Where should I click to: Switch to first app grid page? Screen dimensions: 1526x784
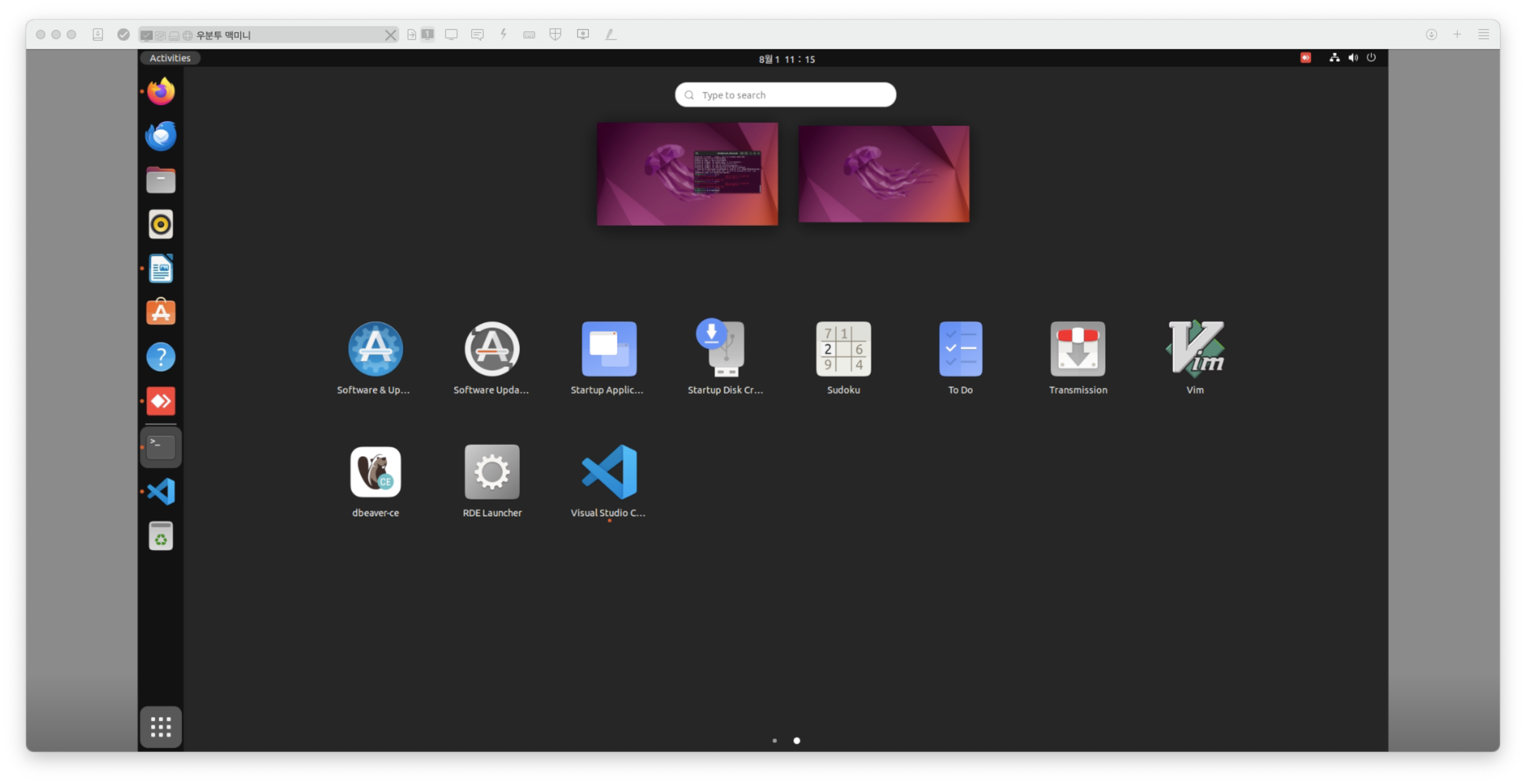tap(774, 740)
